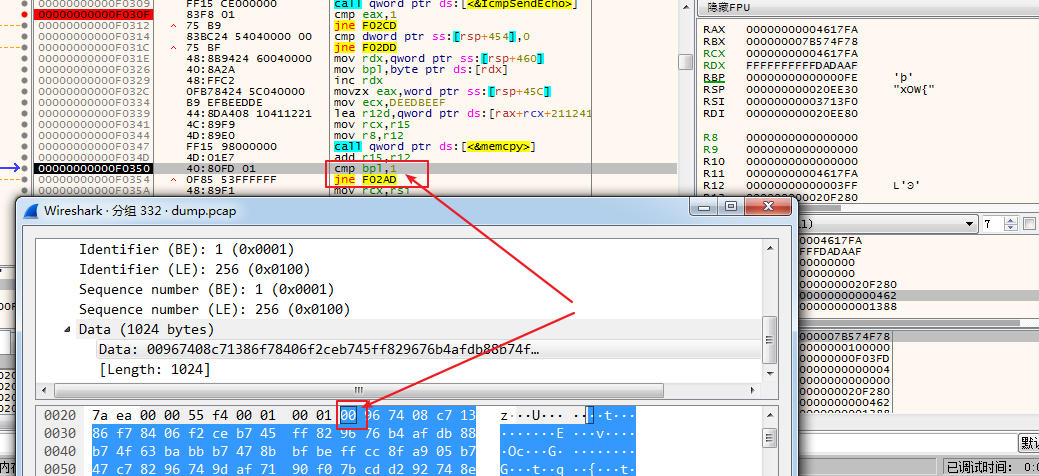Click up arrow of Wireshark hex pane scrollbar
The width and height of the screenshot is (1039, 476).
coord(769,415)
